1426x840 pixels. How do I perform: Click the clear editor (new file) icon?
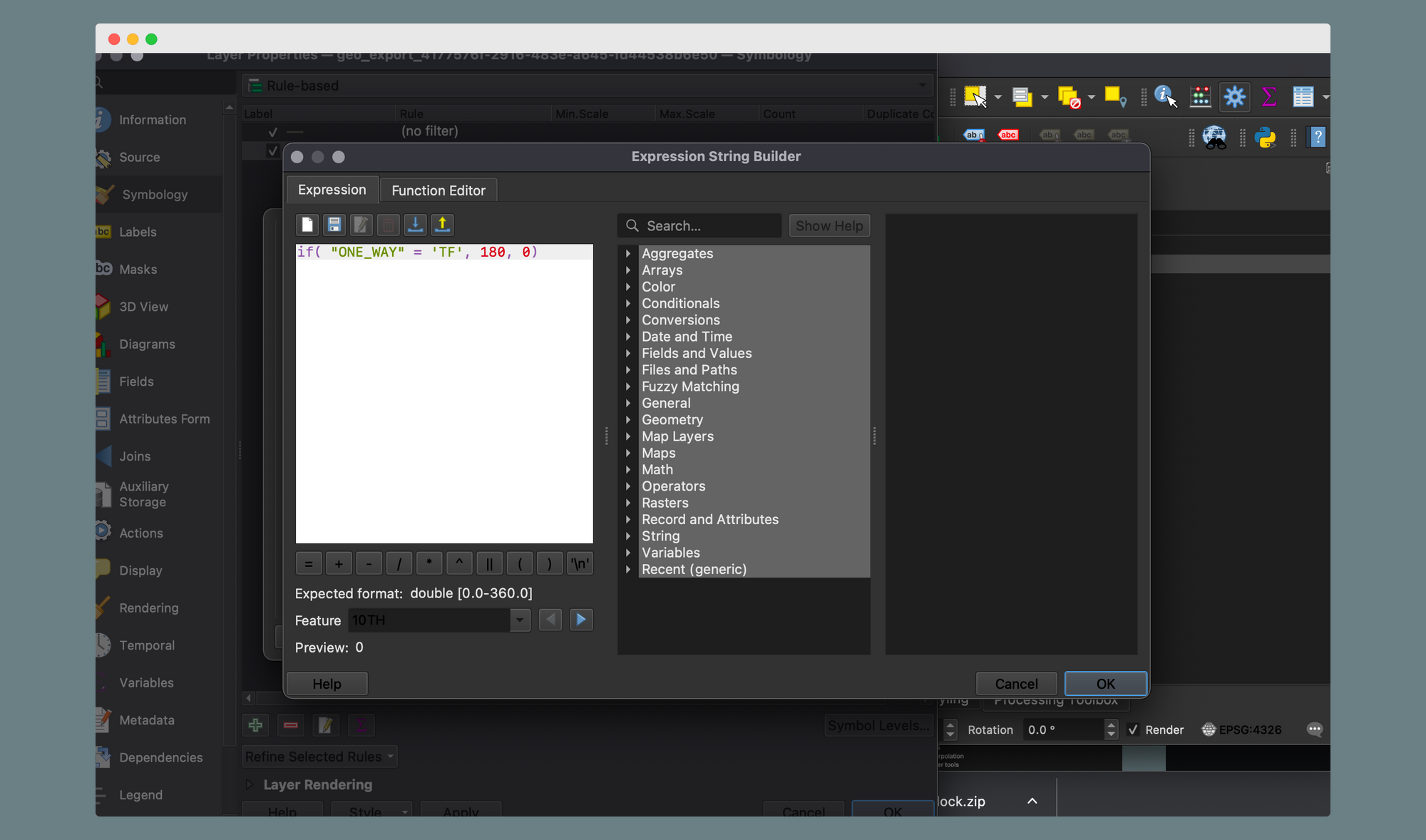pos(307,225)
